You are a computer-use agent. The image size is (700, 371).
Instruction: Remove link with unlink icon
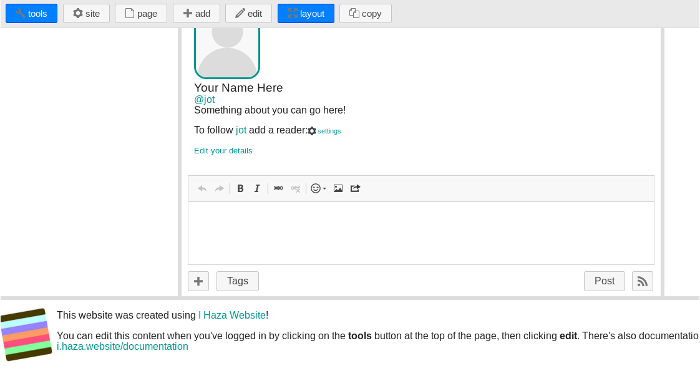click(295, 188)
